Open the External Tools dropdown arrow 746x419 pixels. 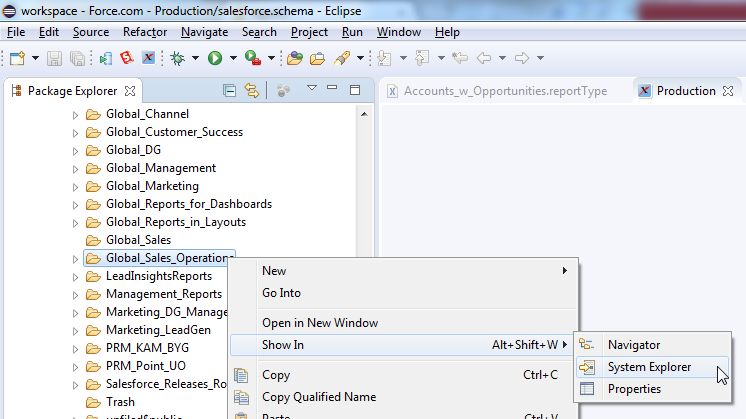pyautogui.click(x=271, y=58)
